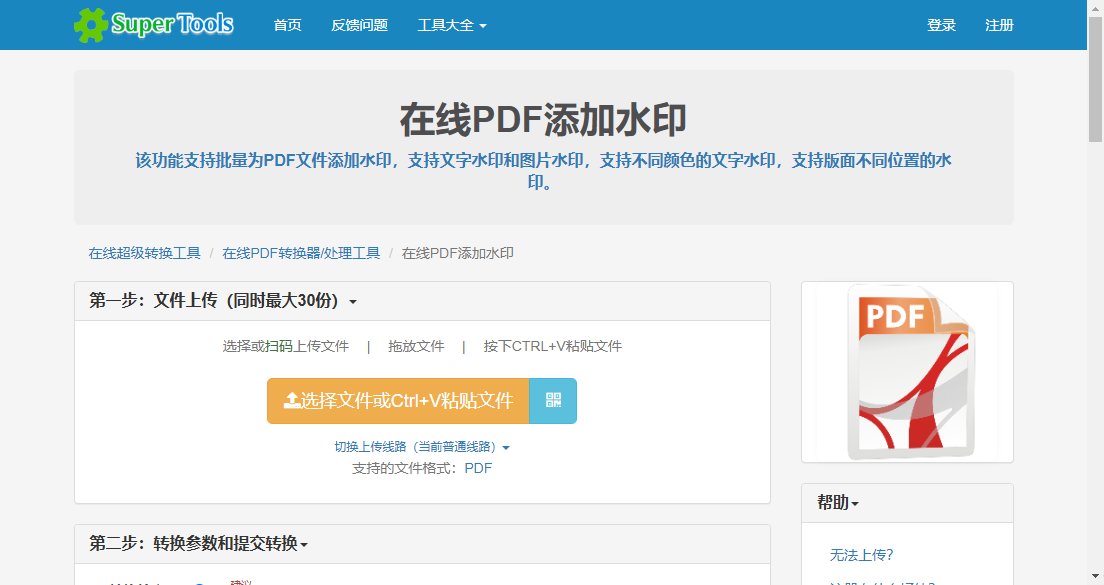Open the QR code scan upload option

[x=553, y=400]
